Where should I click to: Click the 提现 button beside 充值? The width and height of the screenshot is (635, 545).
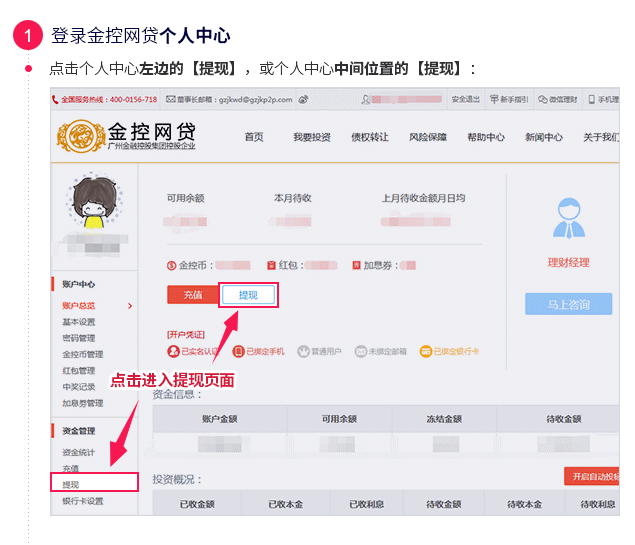coord(248,295)
